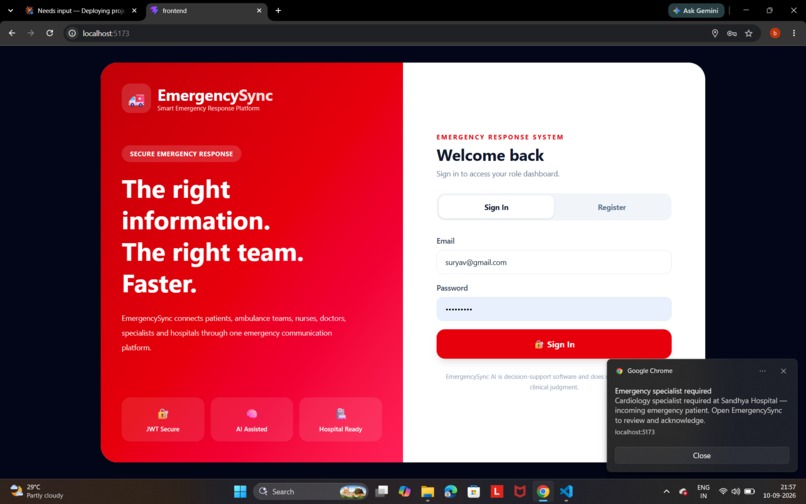
Task: Go back in browser history
Action: (x=12, y=33)
